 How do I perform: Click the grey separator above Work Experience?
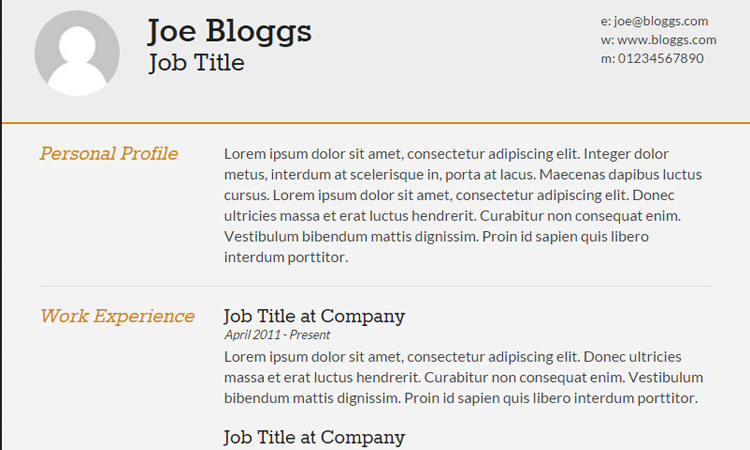pos(376,286)
